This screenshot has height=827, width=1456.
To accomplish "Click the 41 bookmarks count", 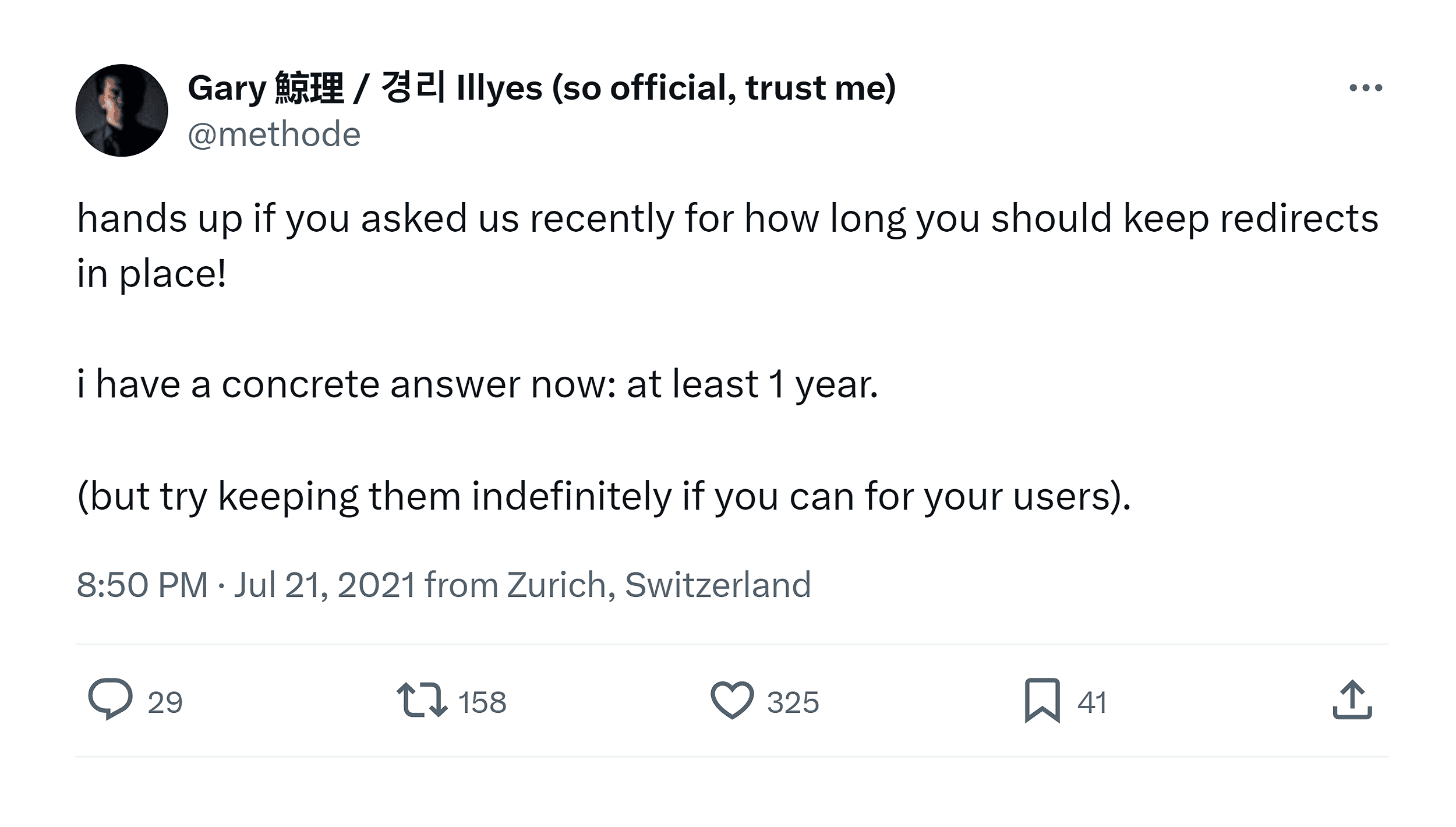I will pyautogui.click(x=1091, y=702).
